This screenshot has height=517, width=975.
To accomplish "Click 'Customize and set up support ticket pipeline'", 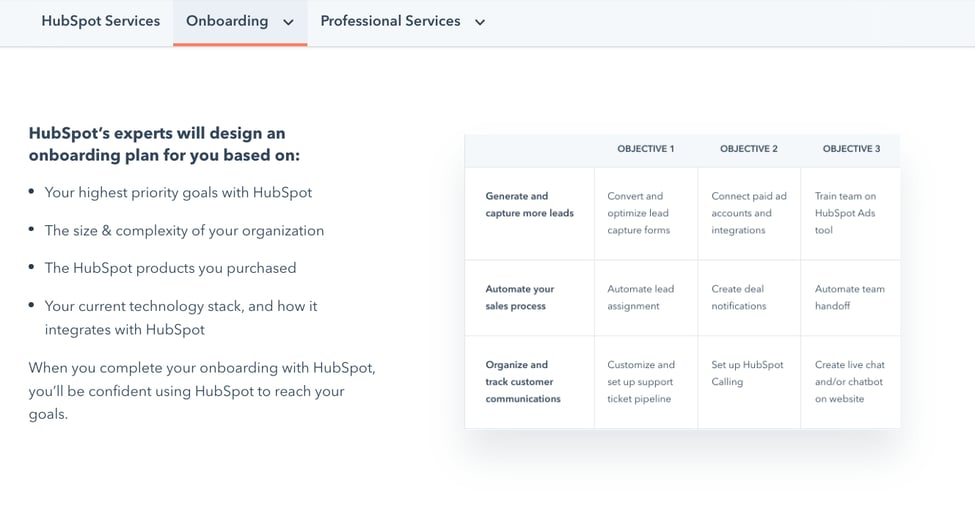I will point(641,382).
